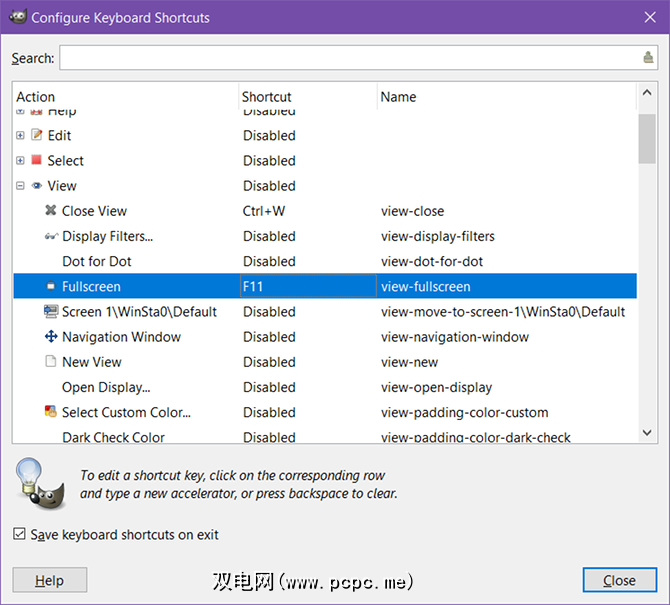
Task: Click the view-dot-for-dot name cell
Action: pyautogui.click(x=432, y=261)
